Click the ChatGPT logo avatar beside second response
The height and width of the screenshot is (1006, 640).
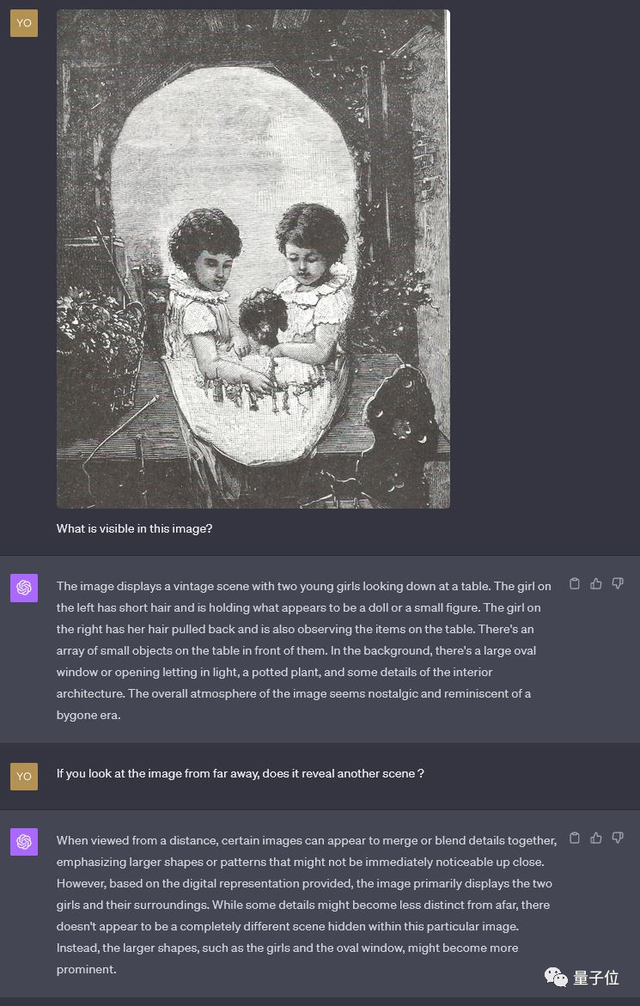point(24,842)
